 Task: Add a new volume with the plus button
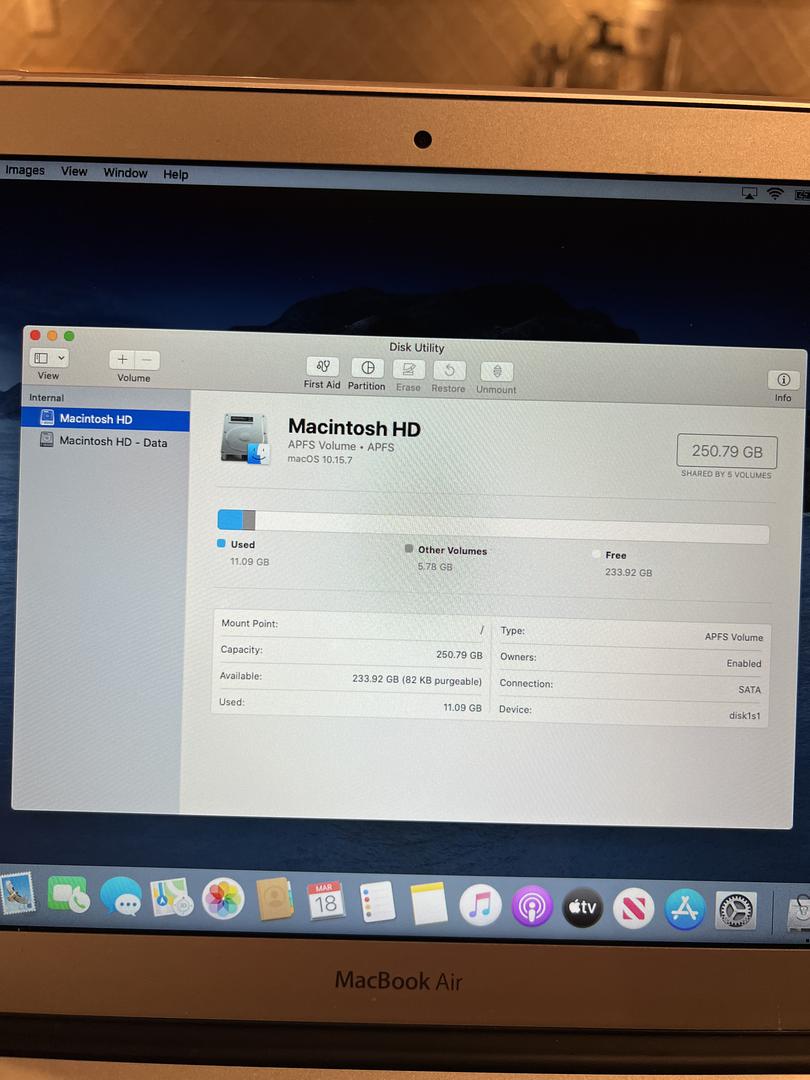tap(123, 359)
